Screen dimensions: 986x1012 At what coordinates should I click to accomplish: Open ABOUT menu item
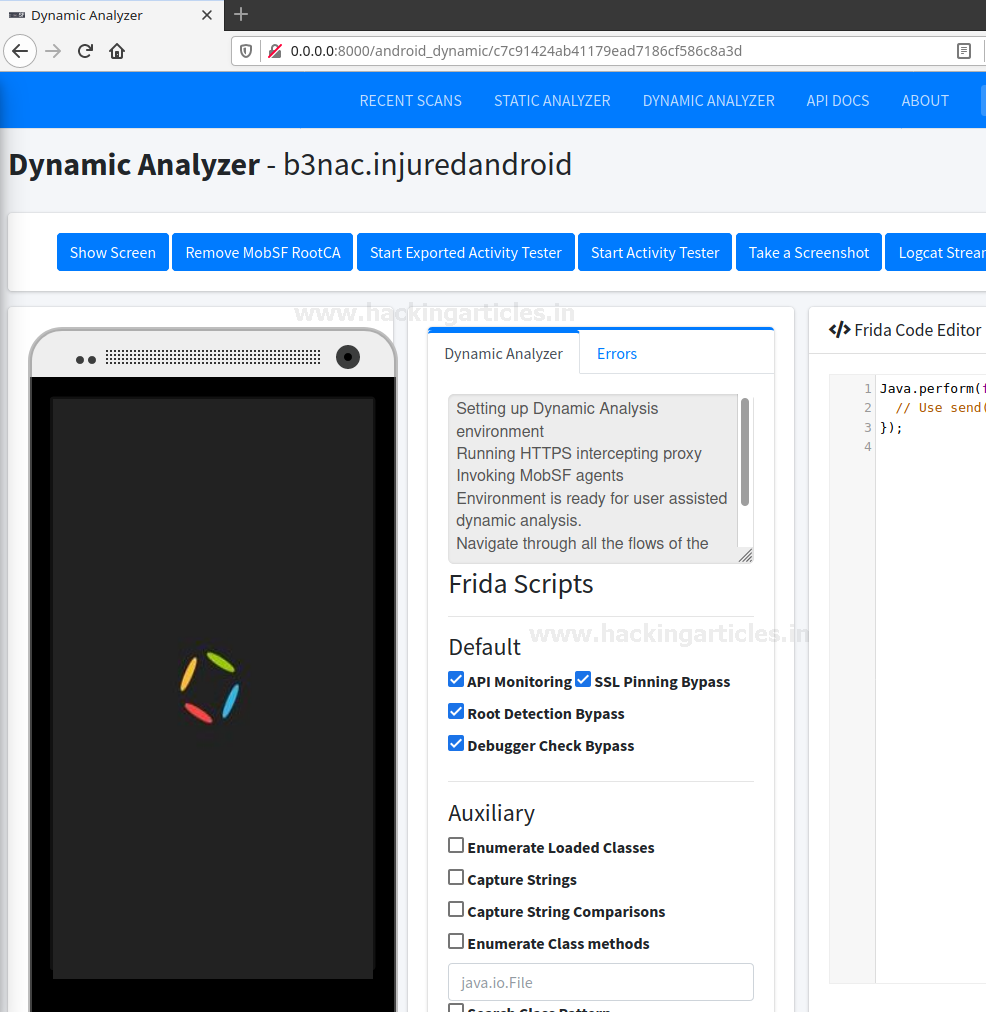tap(925, 101)
